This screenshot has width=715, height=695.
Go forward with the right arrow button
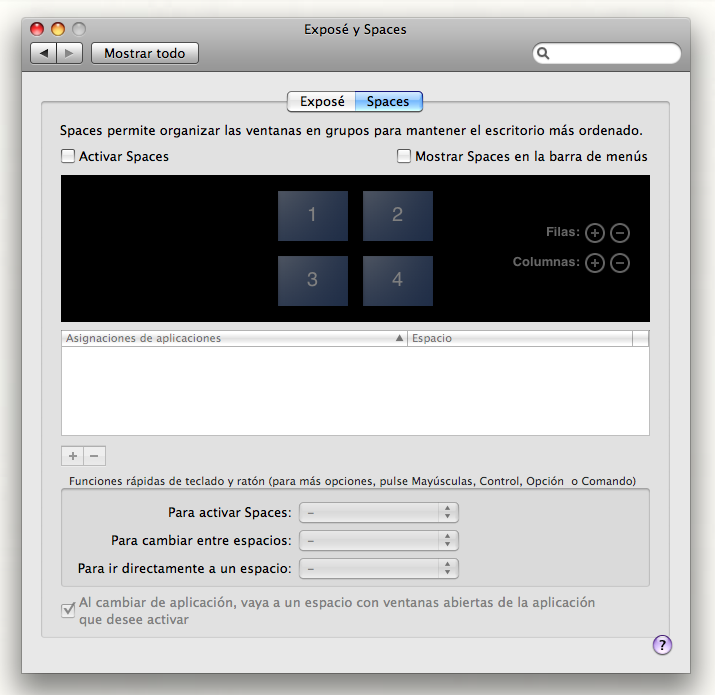pos(69,53)
